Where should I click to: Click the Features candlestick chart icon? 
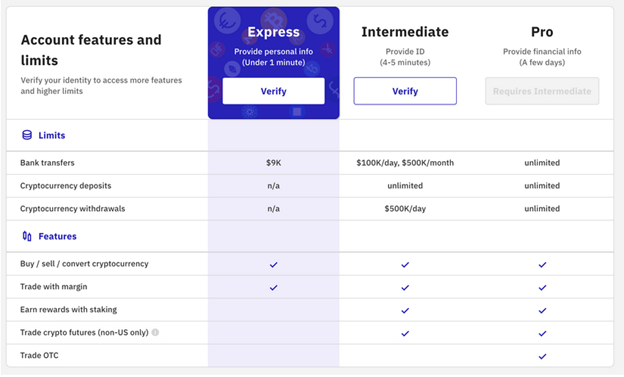[27, 236]
